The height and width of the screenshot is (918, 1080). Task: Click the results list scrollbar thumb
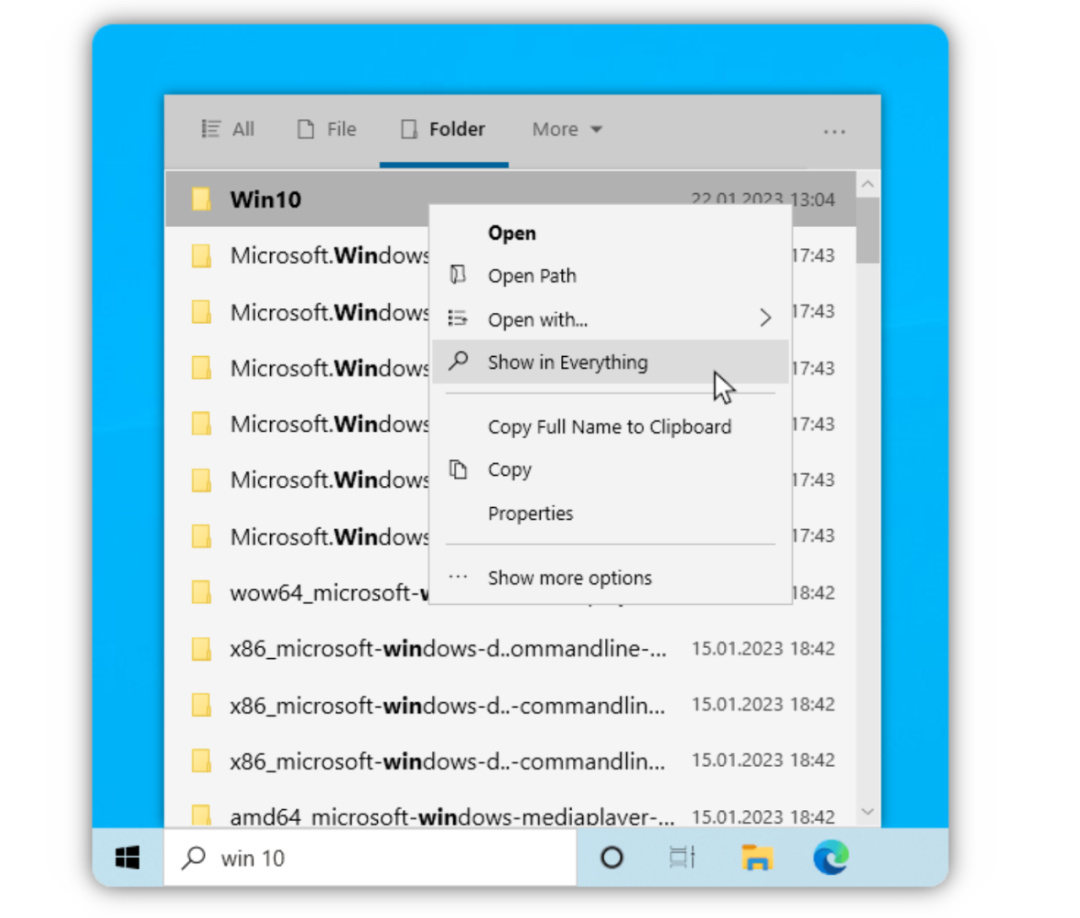[868, 231]
